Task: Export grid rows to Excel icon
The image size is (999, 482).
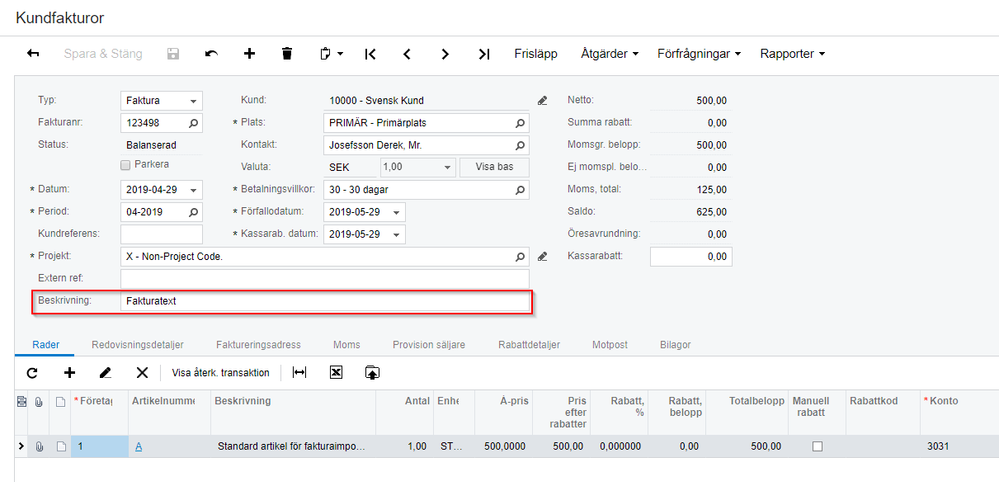Action: [x=336, y=372]
